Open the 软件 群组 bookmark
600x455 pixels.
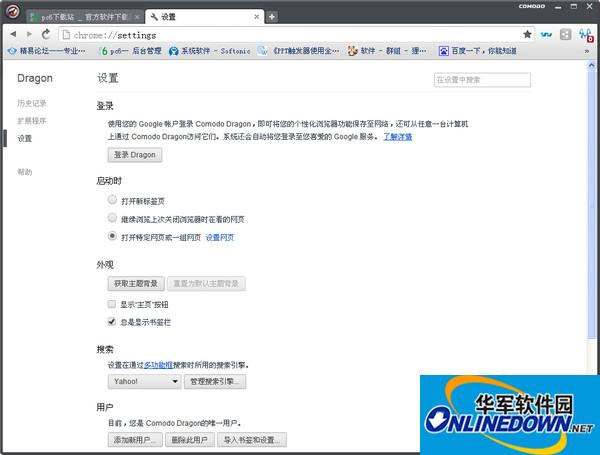387,51
